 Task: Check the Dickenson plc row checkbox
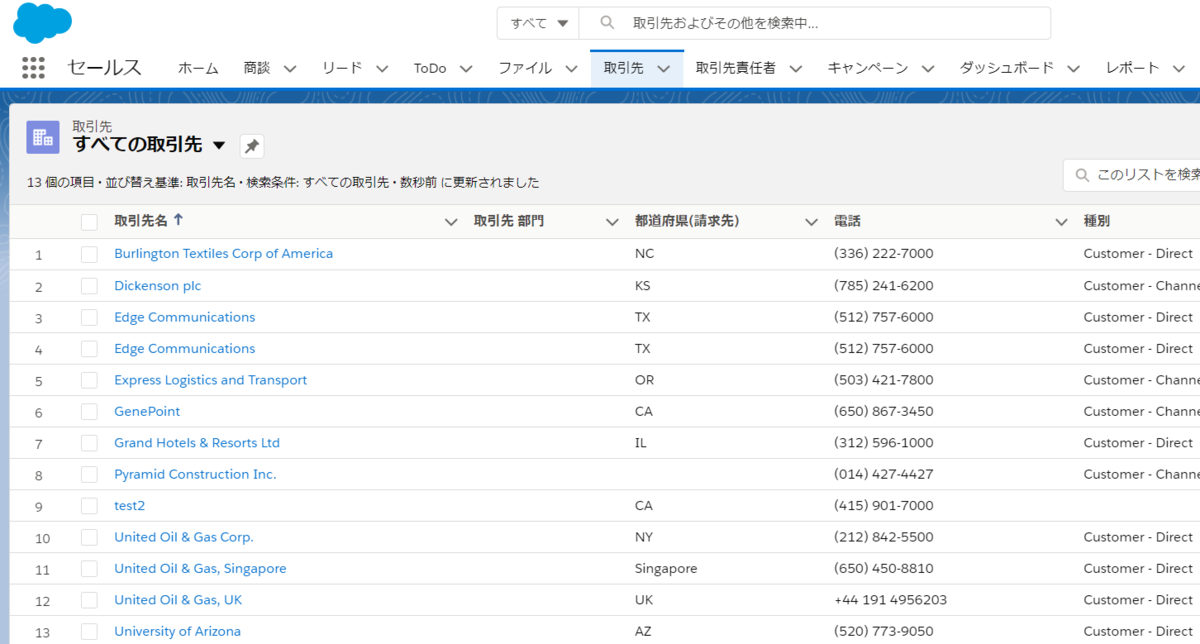pyautogui.click(x=89, y=286)
